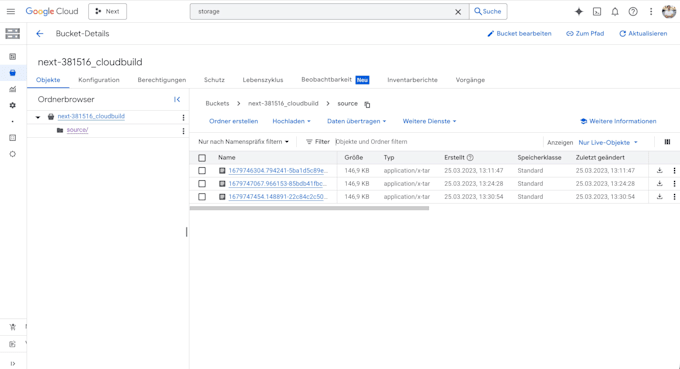Image resolution: width=680 pixels, height=369 pixels.
Task: Open the Next project selector
Action: click(x=108, y=12)
